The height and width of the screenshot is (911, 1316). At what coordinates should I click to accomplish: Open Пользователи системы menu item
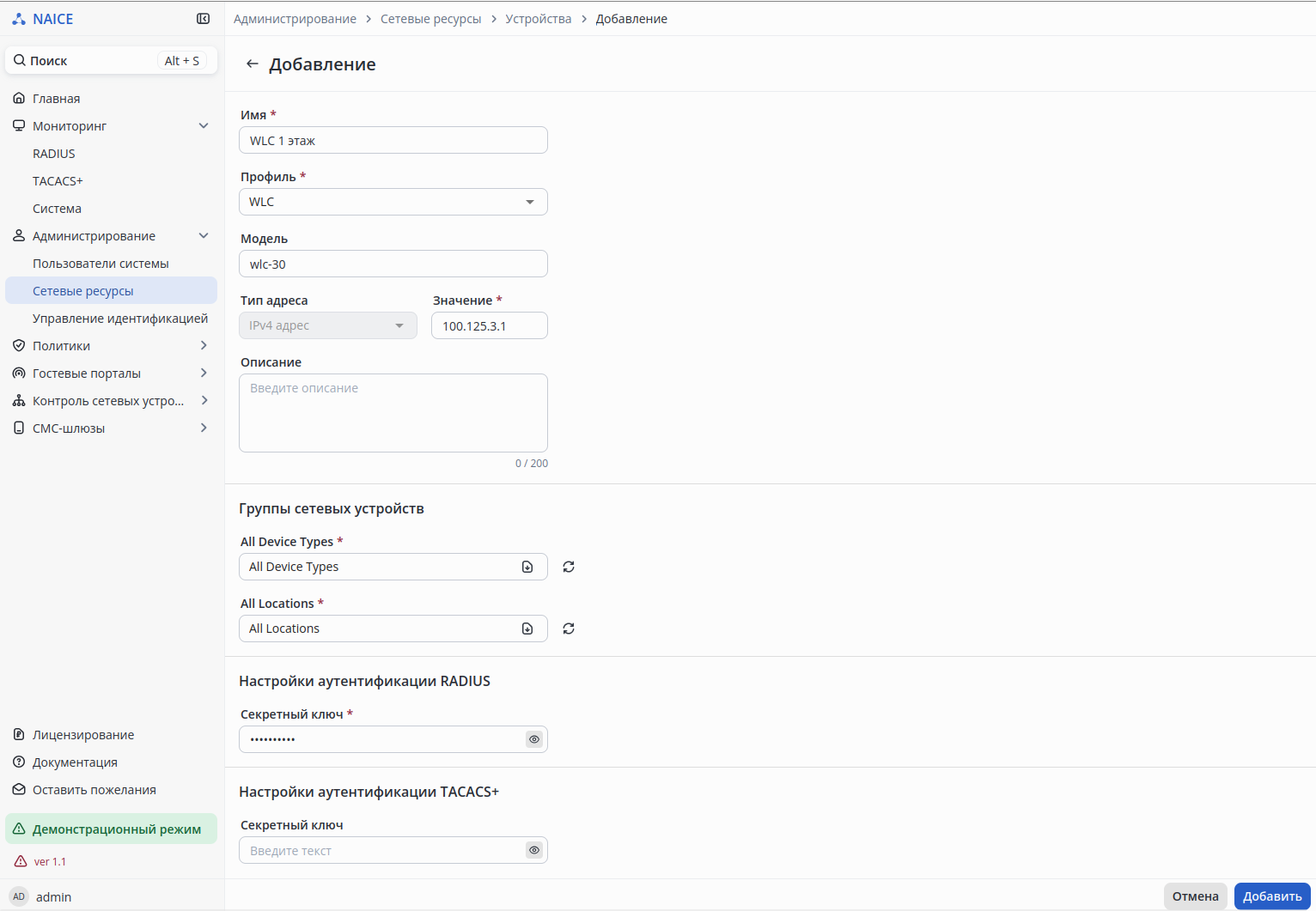[x=101, y=264]
